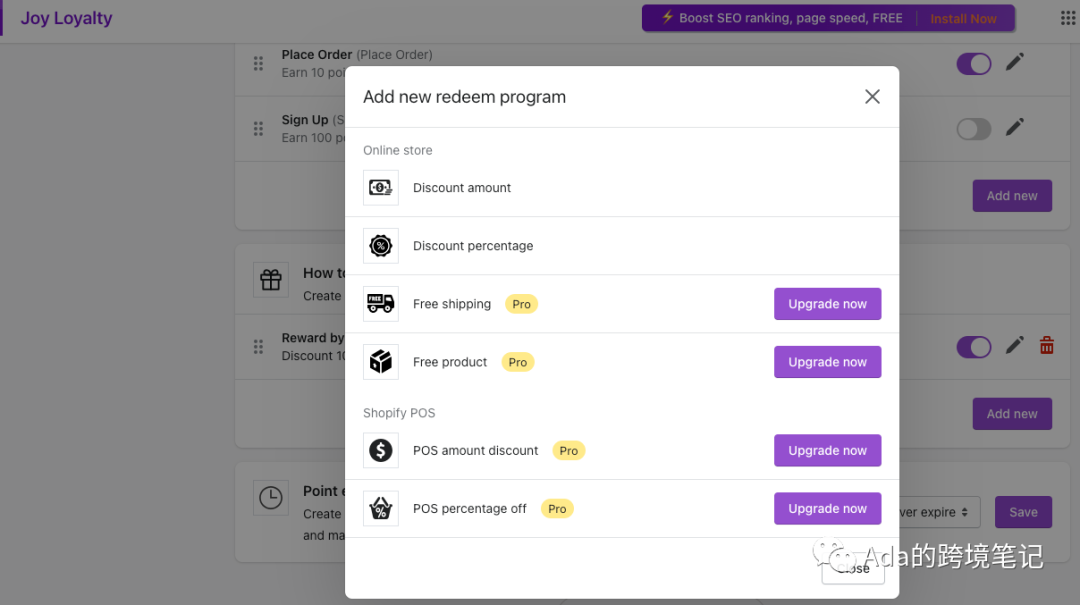
Task: Edit the Place Order rule with pencil icon
Action: pos(1014,62)
